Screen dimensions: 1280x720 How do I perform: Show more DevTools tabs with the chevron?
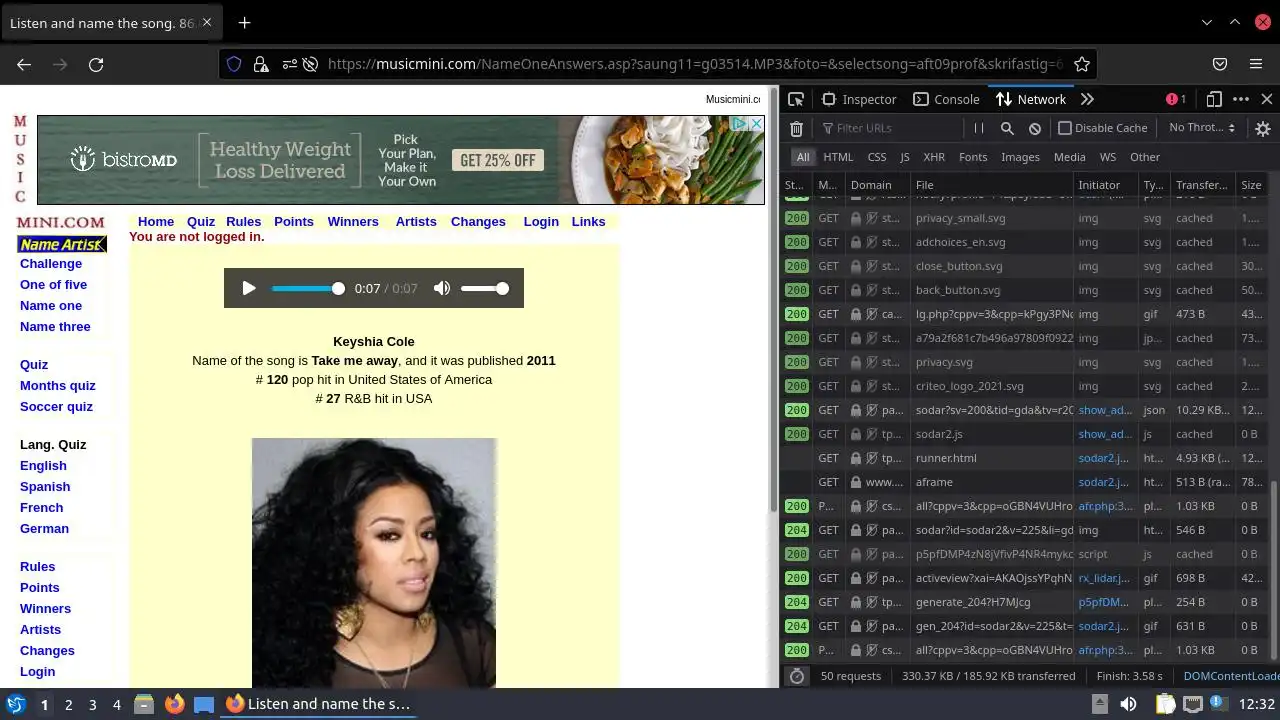(x=1087, y=99)
